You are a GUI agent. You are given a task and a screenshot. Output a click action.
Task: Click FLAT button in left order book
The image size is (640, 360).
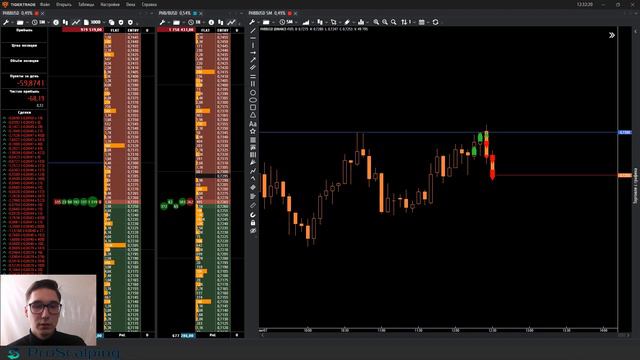click(x=114, y=31)
